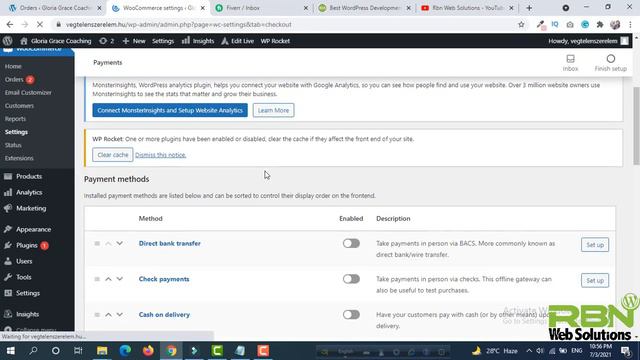Open Gloria Grace Coaching site home link
640x360 pixels.
point(56,41)
